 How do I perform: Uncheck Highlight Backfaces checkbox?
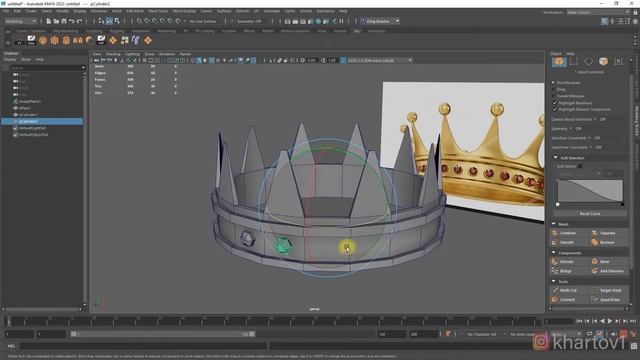(x=555, y=103)
